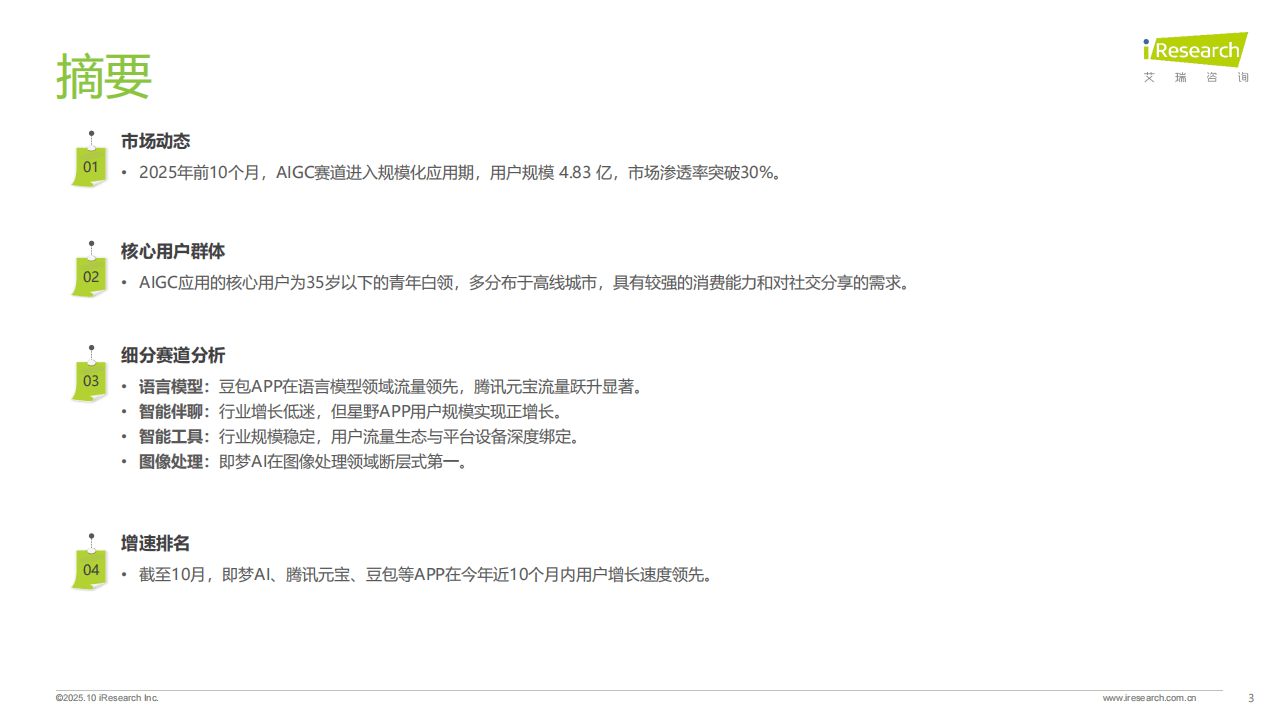Click the 即梦AI、腾讯元宝 growth ranking sentence
Screen dimensions: 1280x720
coord(427,575)
